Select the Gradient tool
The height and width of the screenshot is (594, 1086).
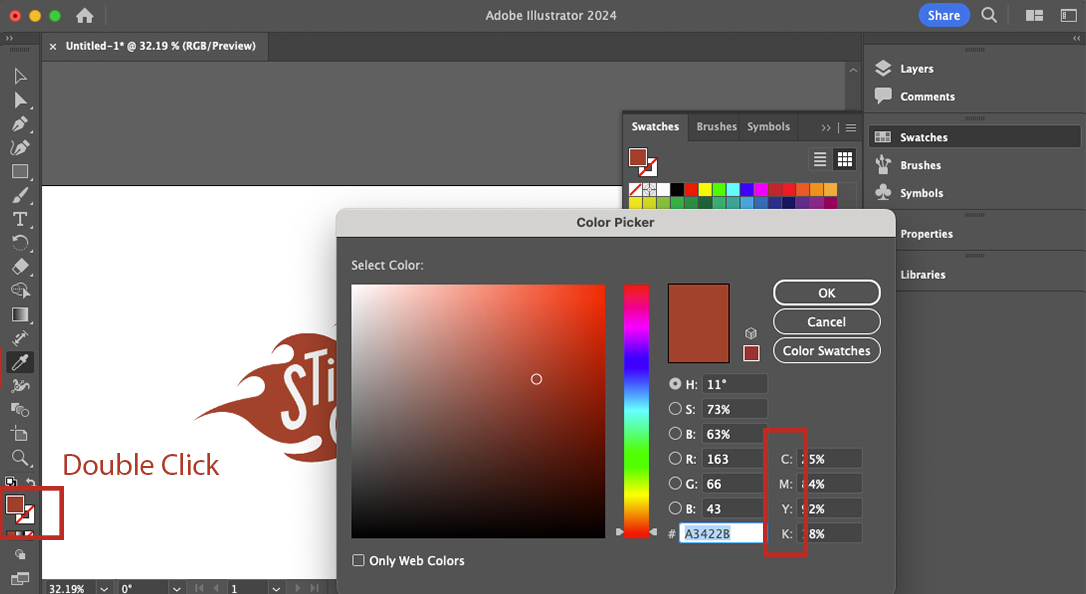pos(20,315)
